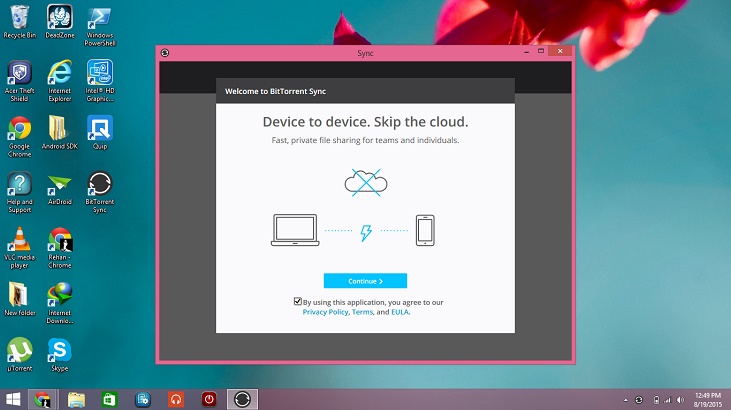This screenshot has width=731, height=410.
Task: Click the Windows Start button
Action: 12,399
